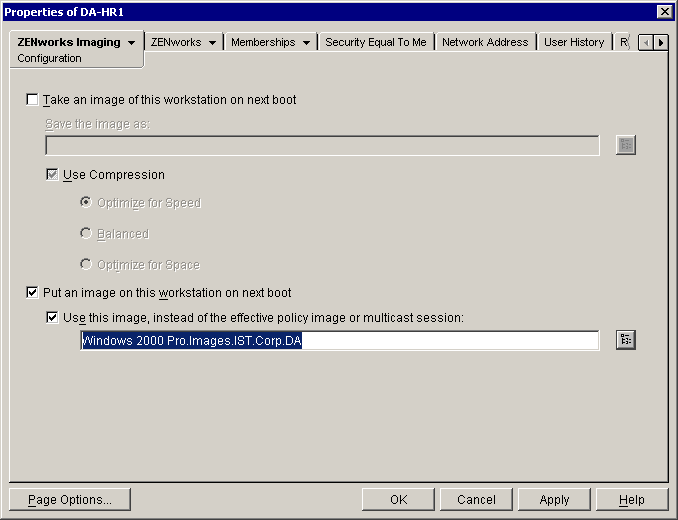The width and height of the screenshot is (678, 520).
Task: Open the partially hidden R tab
Action: point(624,42)
